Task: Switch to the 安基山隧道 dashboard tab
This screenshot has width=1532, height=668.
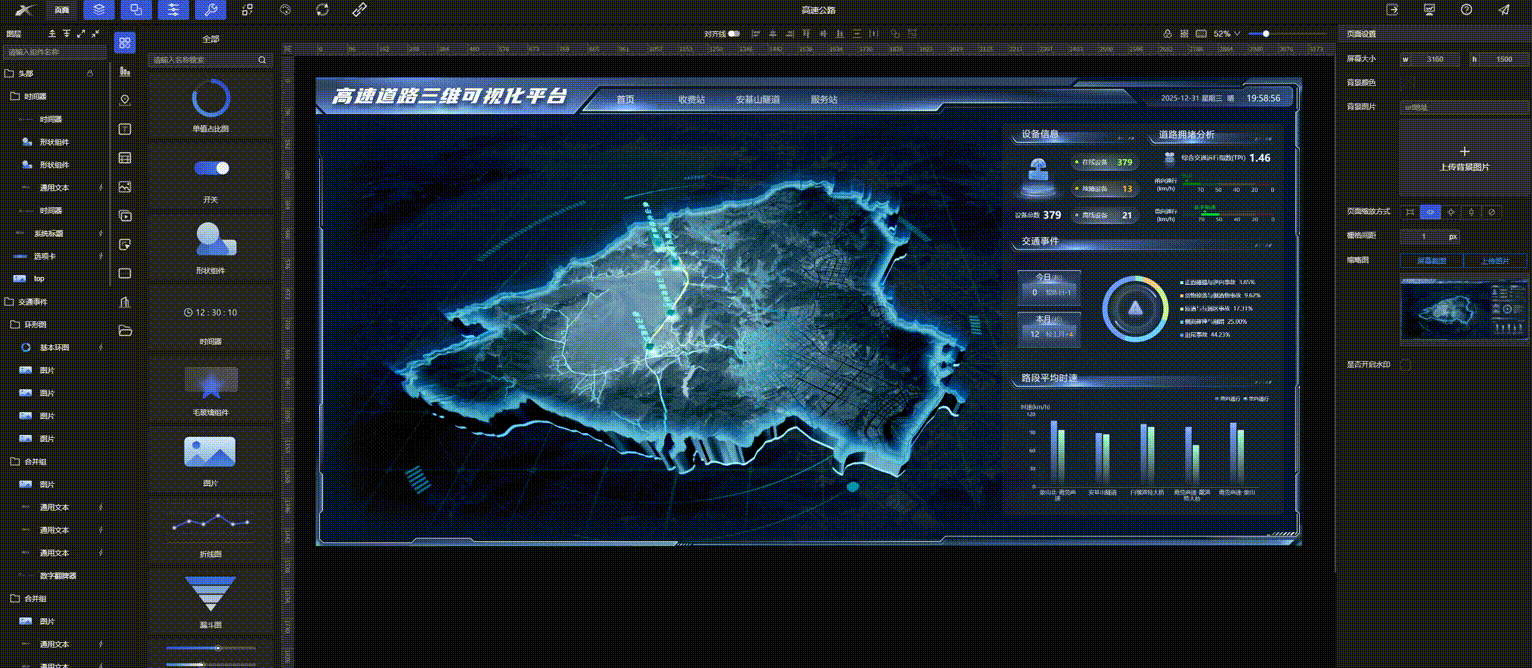Action: click(x=757, y=99)
